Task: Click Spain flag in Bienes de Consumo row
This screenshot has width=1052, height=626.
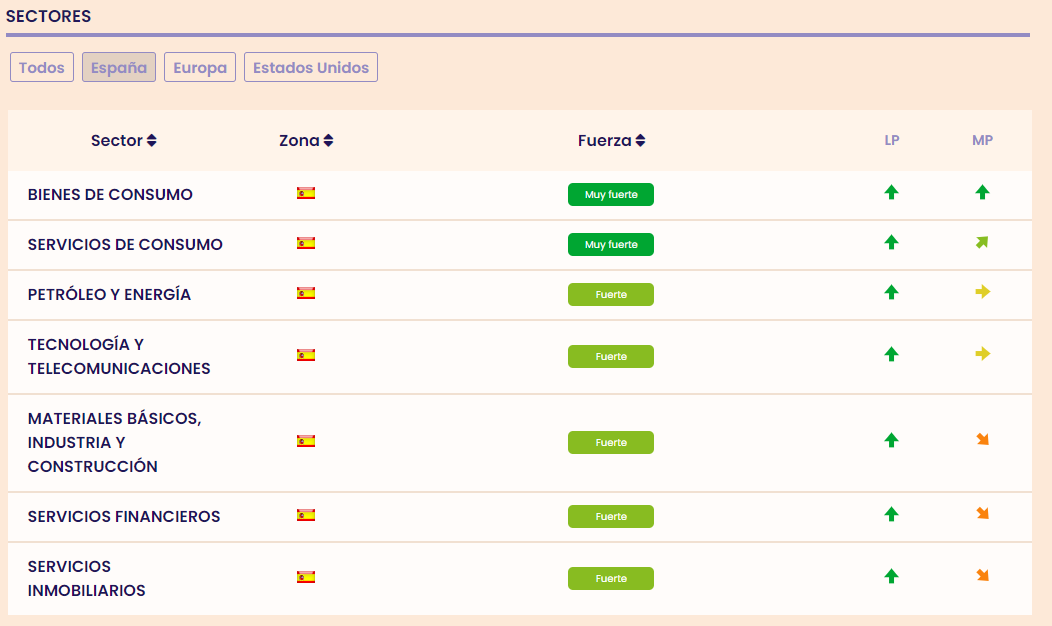Action: tap(306, 193)
